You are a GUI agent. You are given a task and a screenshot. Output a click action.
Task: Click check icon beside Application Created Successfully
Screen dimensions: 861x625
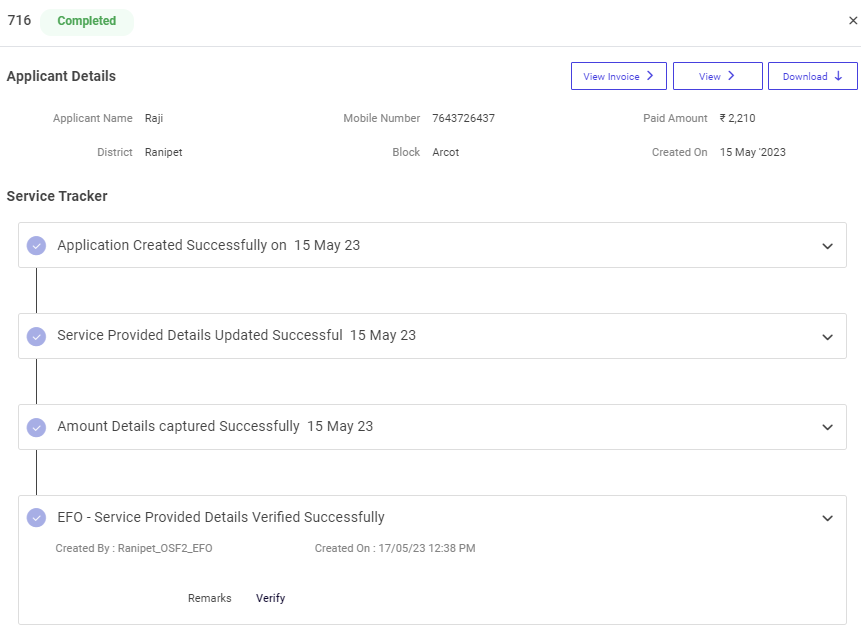point(36,245)
